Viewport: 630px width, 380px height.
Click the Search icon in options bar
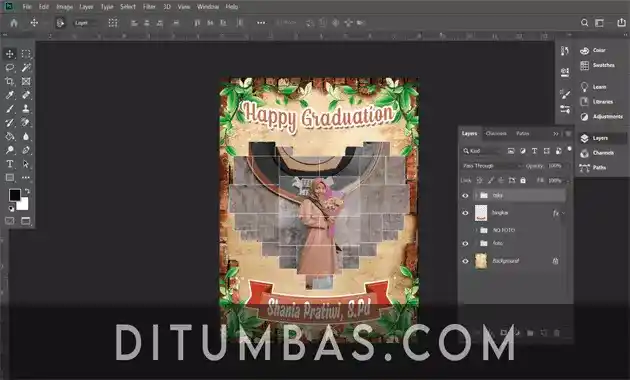(x=585, y=23)
